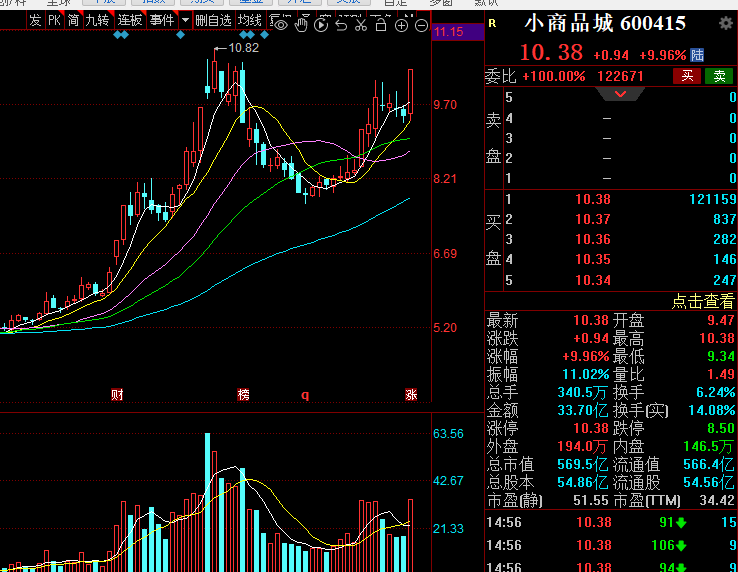Select the scissors cut tool
The height and width of the screenshot is (572, 738).
click(x=361, y=25)
